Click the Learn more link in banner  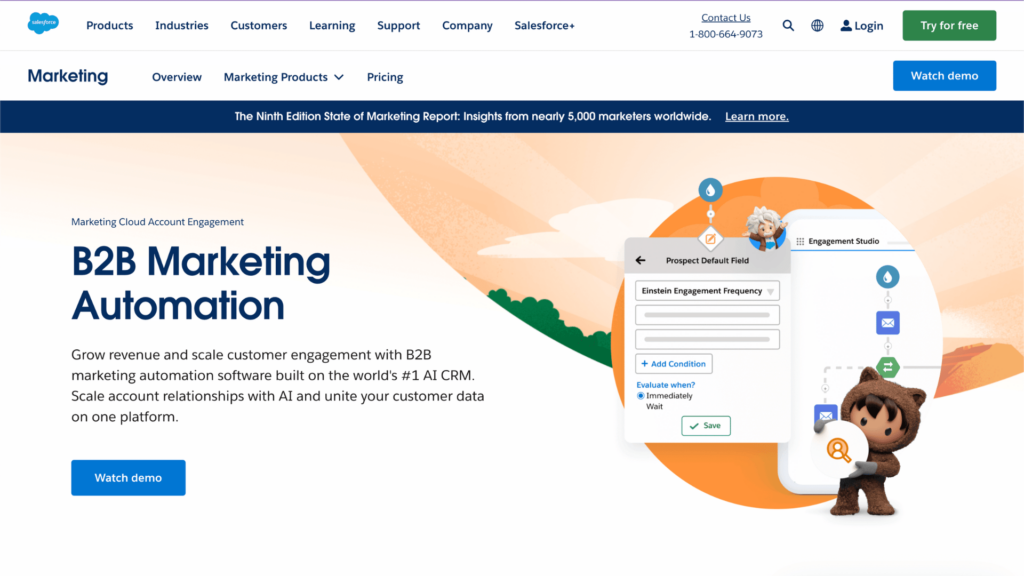point(756,116)
